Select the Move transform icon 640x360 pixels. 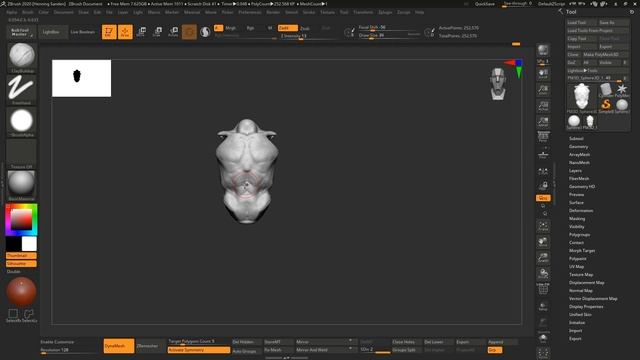(141, 32)
